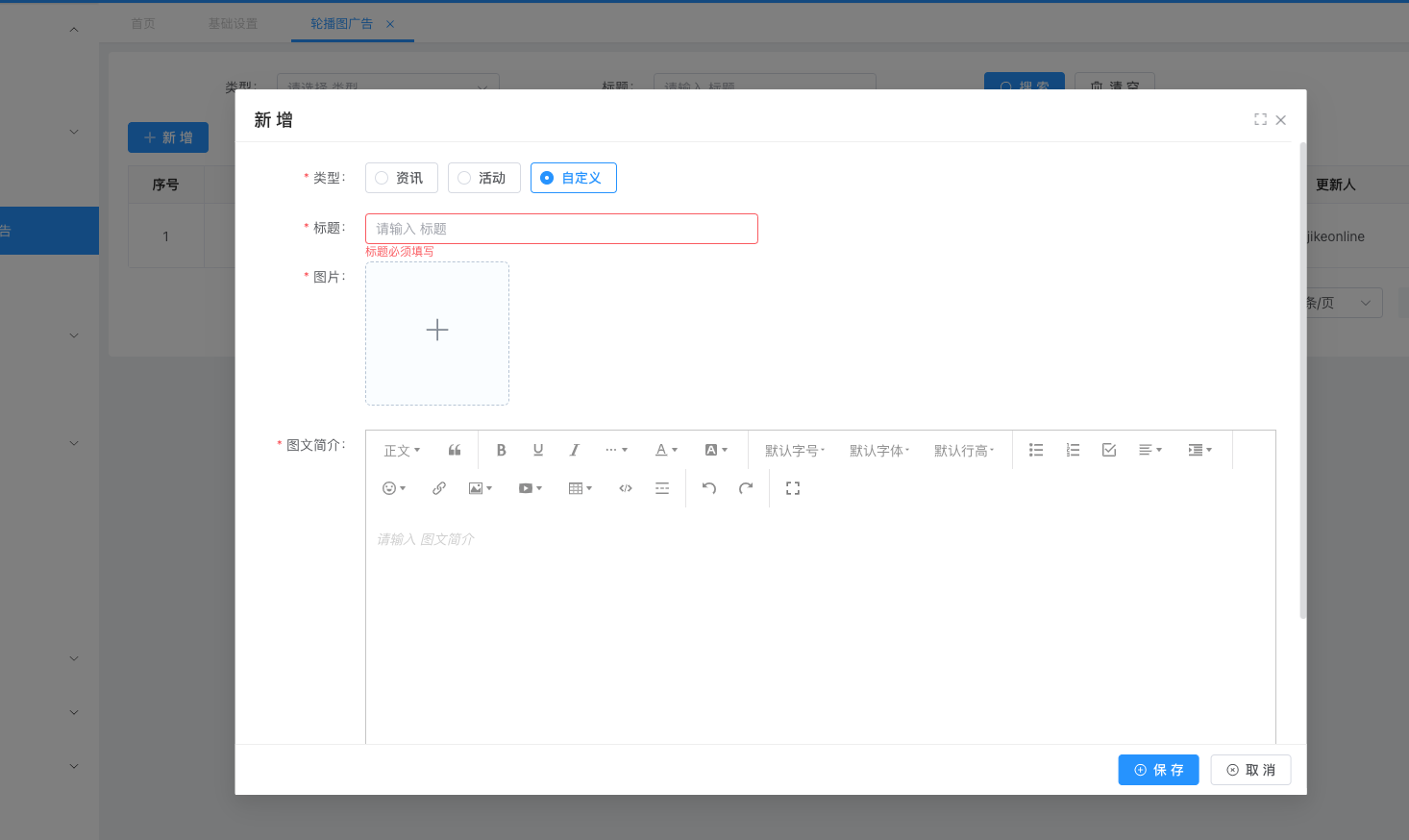Click the bold formatting icon
Viewport: 1409px width, 840px height.
click(501, 450)
